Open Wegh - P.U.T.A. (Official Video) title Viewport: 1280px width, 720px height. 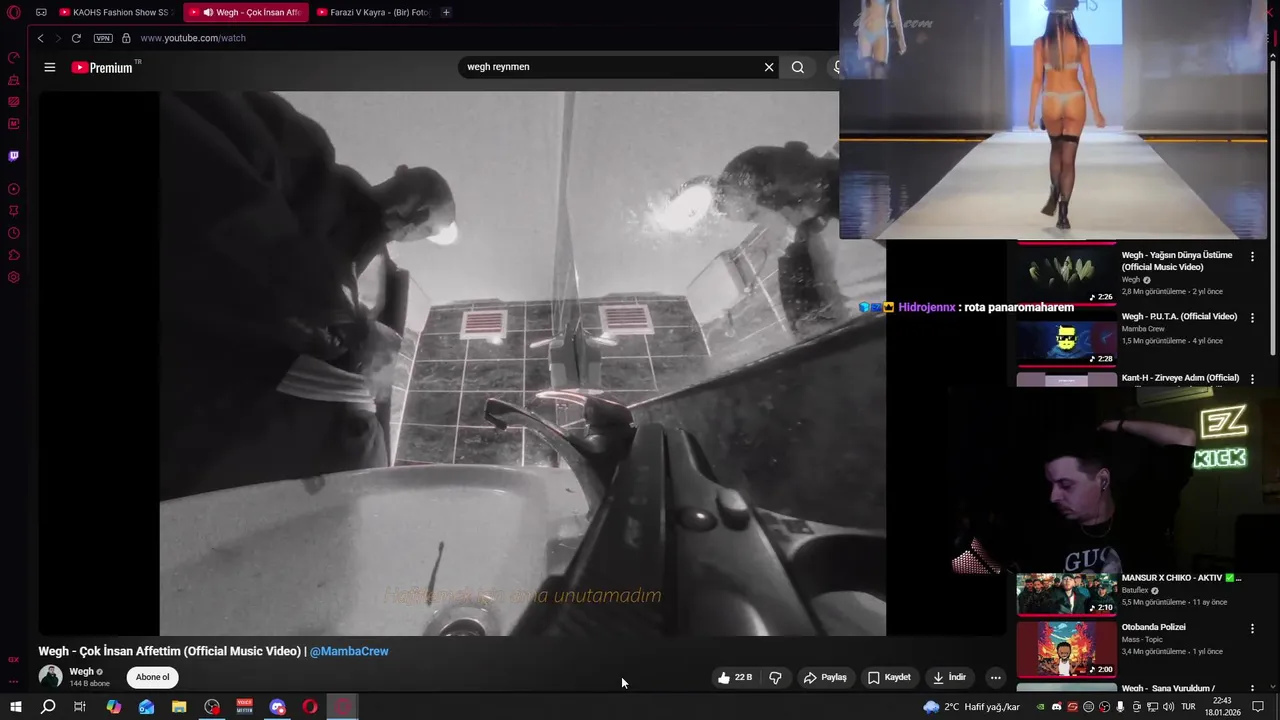tap(1179, 317)
